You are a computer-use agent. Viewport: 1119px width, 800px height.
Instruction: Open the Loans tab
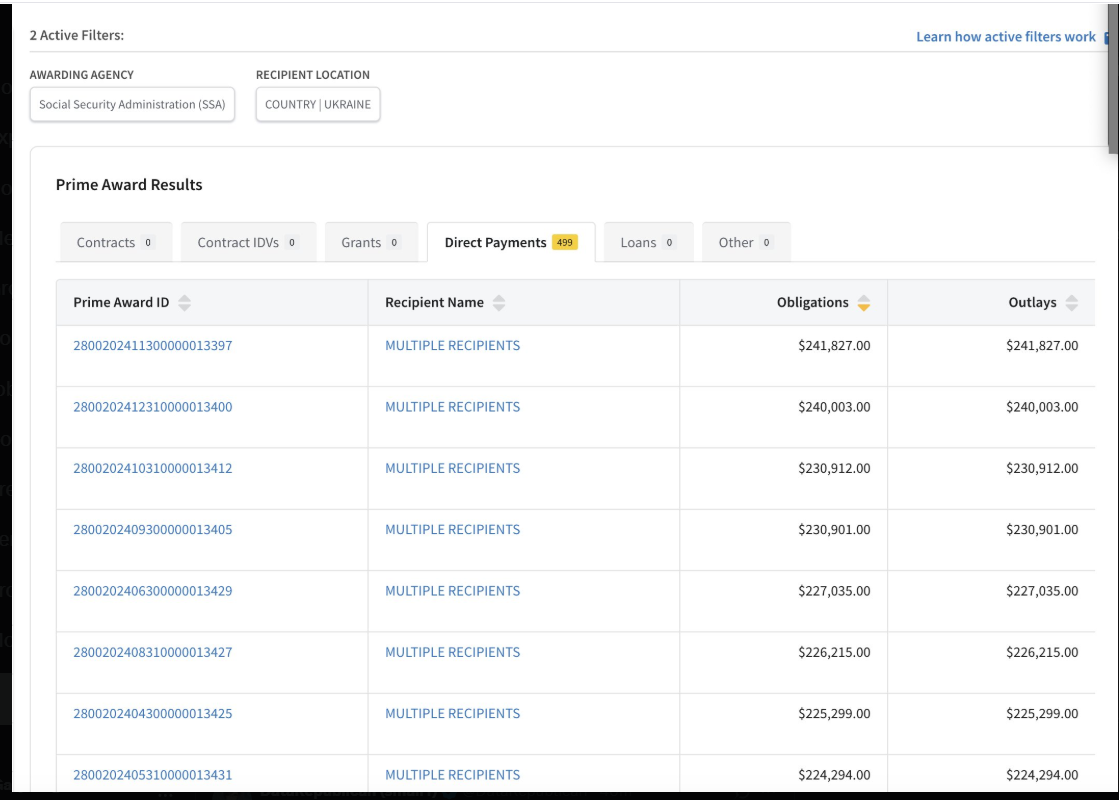click(x=648, y=242)
